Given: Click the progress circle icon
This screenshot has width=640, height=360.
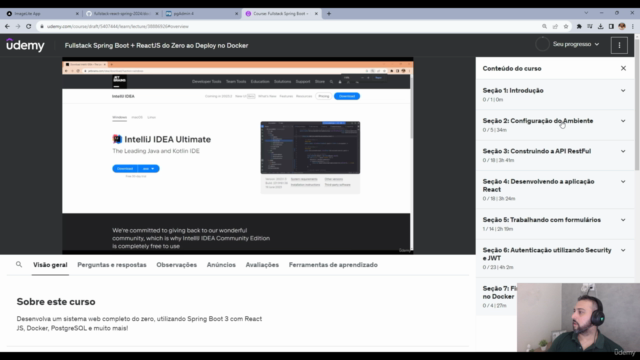Looking at the screenshot, I should [542, 44].
